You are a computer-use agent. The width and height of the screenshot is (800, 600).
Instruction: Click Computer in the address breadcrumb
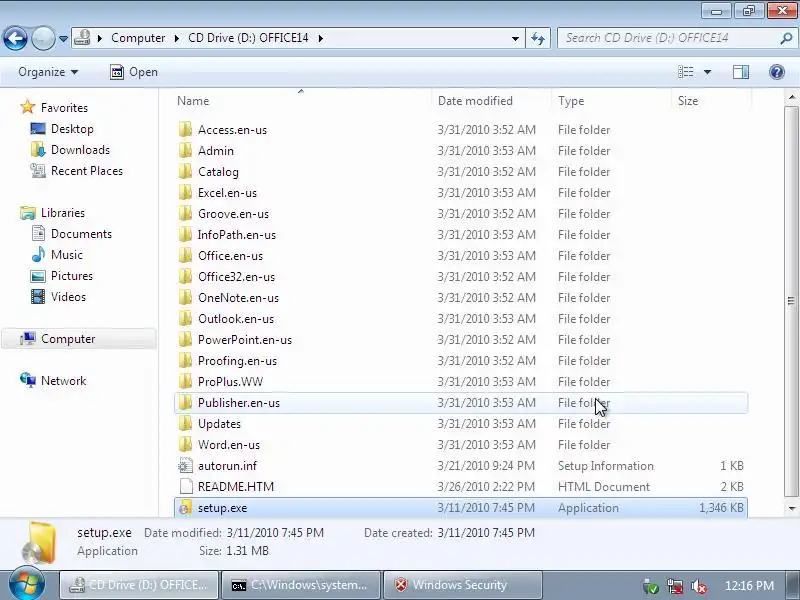138,38
